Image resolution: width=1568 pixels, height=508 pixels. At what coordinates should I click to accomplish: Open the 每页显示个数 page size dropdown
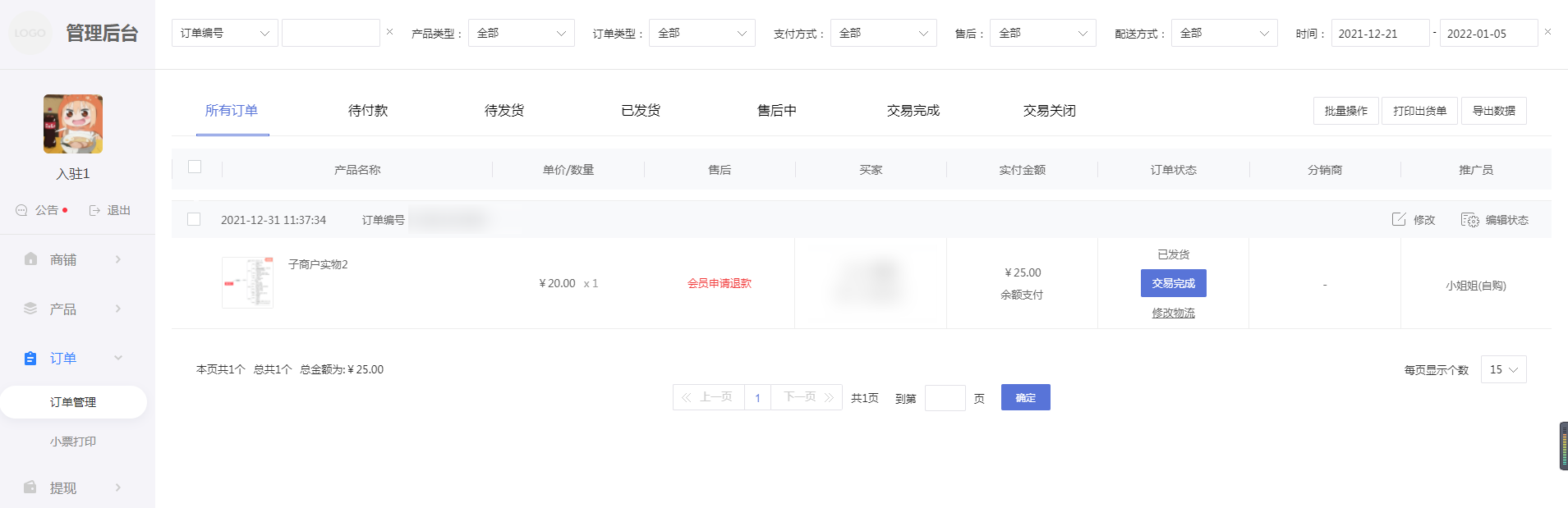pos(1503,369)
